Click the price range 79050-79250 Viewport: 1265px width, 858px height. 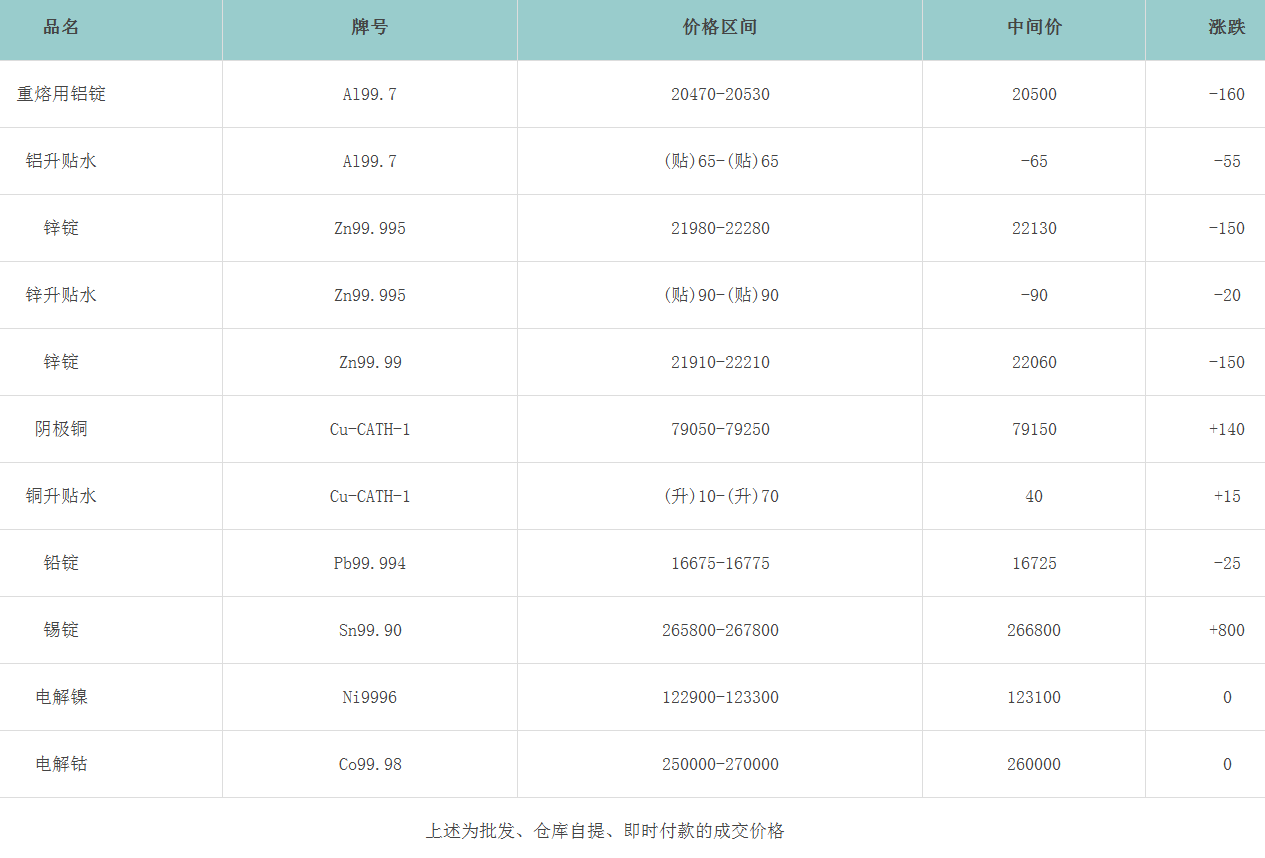[720, 429]
